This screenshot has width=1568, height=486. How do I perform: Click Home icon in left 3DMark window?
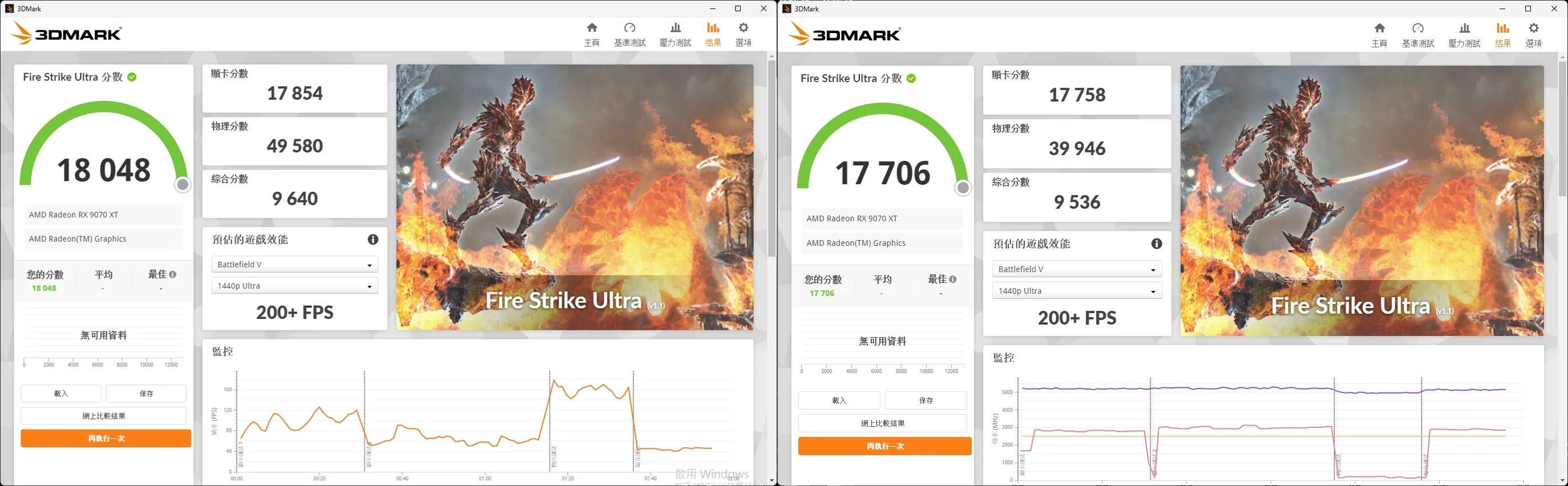(592, 28)
